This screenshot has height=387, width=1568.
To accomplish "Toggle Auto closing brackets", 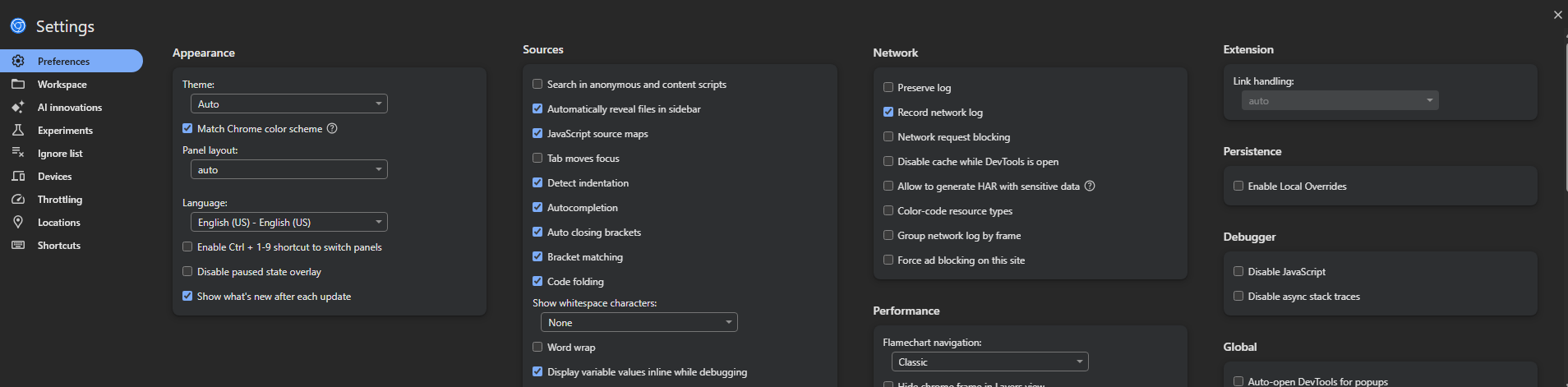I will tap(537, 232).
